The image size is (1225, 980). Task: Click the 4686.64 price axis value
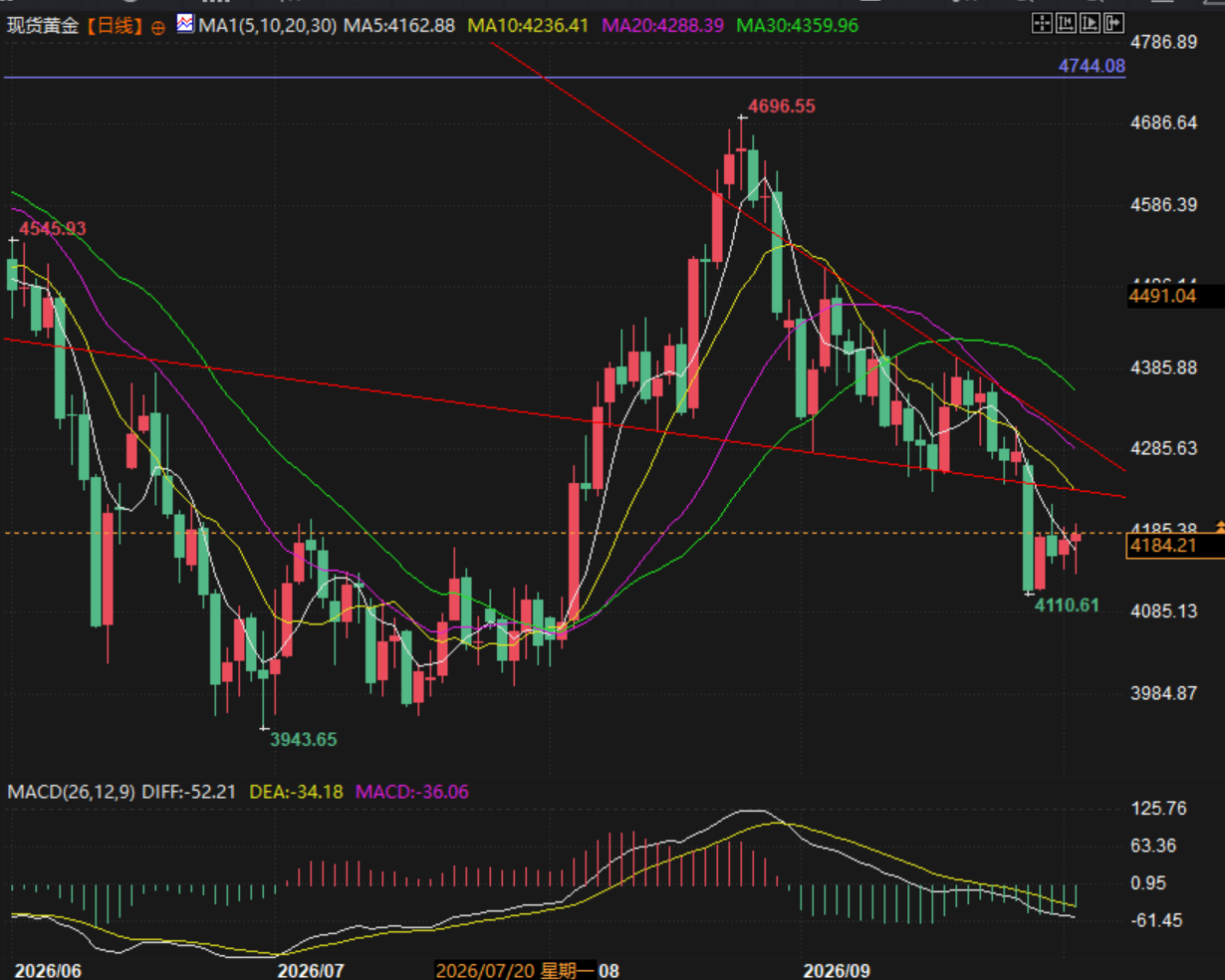1163,123
